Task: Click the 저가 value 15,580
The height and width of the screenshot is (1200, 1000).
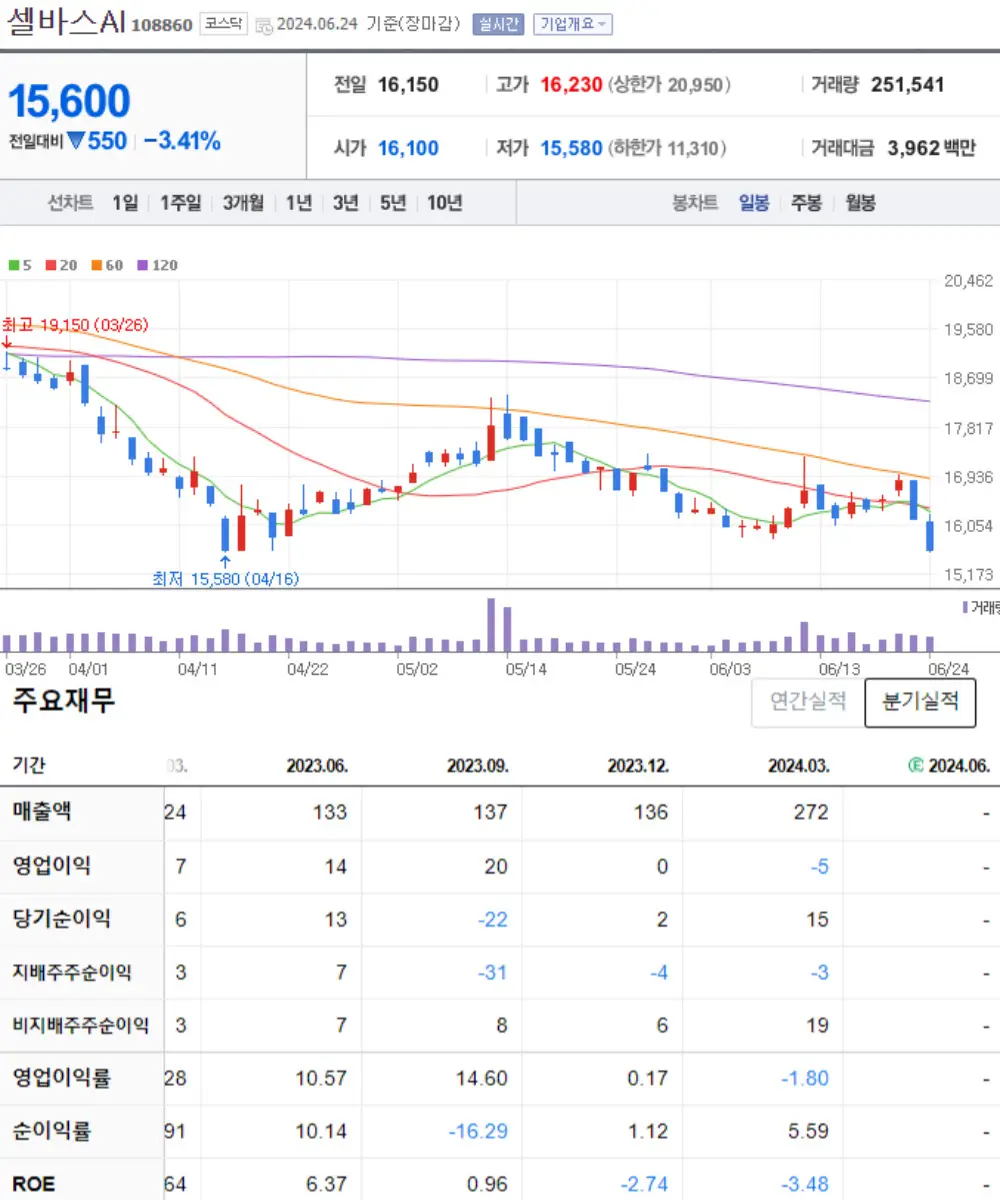Action: pyautogui.click(x=571, y=148)
